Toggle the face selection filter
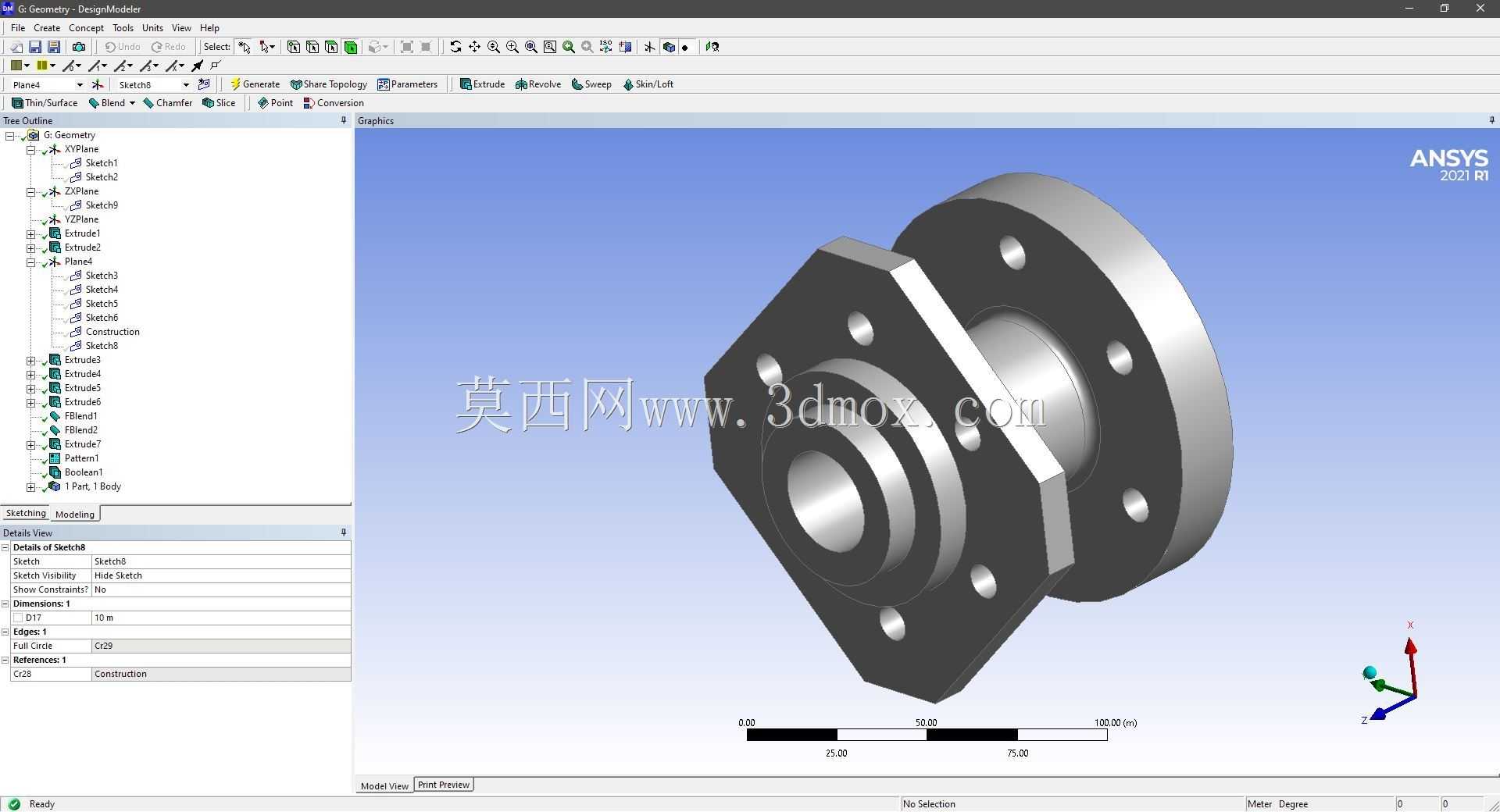This screenshot has width=1500, height=812. point(331,47)
